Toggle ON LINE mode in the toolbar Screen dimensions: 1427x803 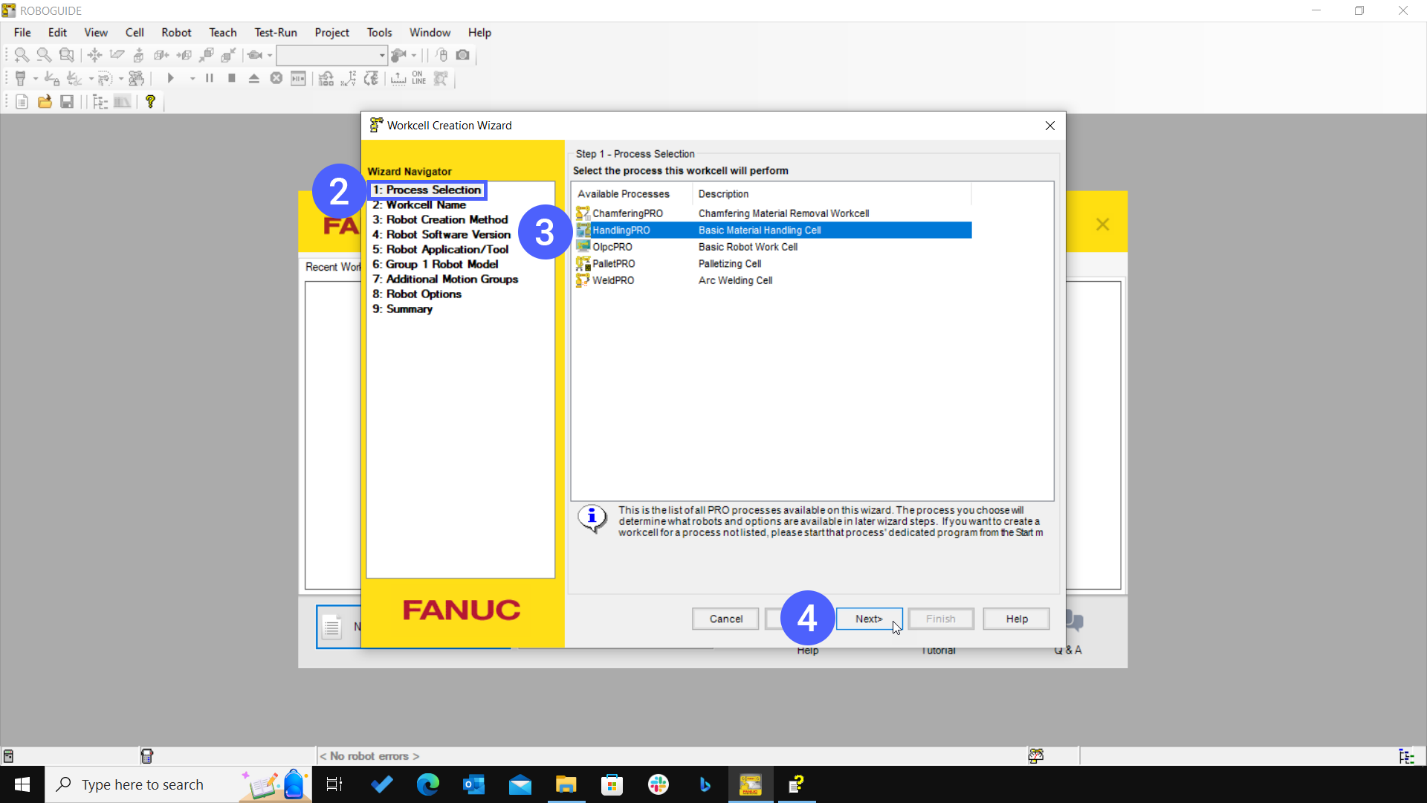(418, 78)
